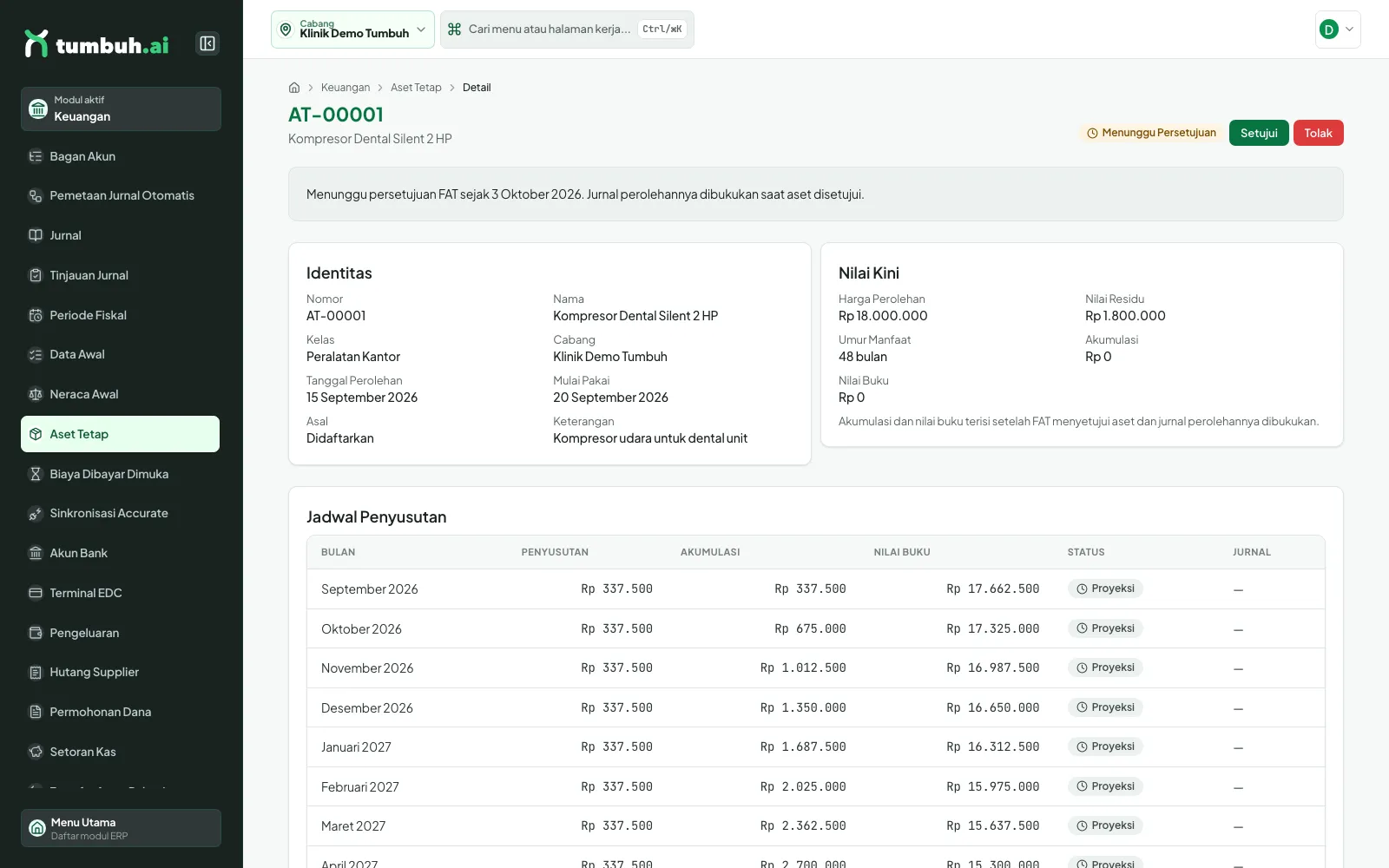This screenshot has height=868, width=1389.
Task: Open the Modul aktif Keuangan switcher
Action: (x=121, y=108)
